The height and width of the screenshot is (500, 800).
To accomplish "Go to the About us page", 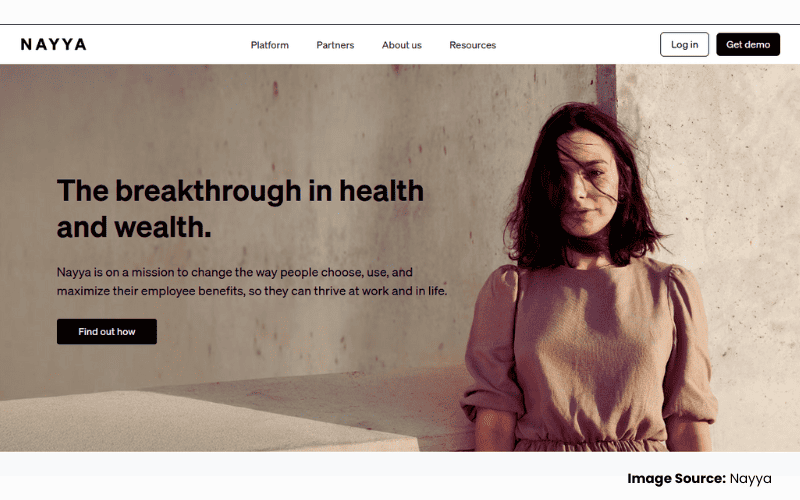I will 402,45.
